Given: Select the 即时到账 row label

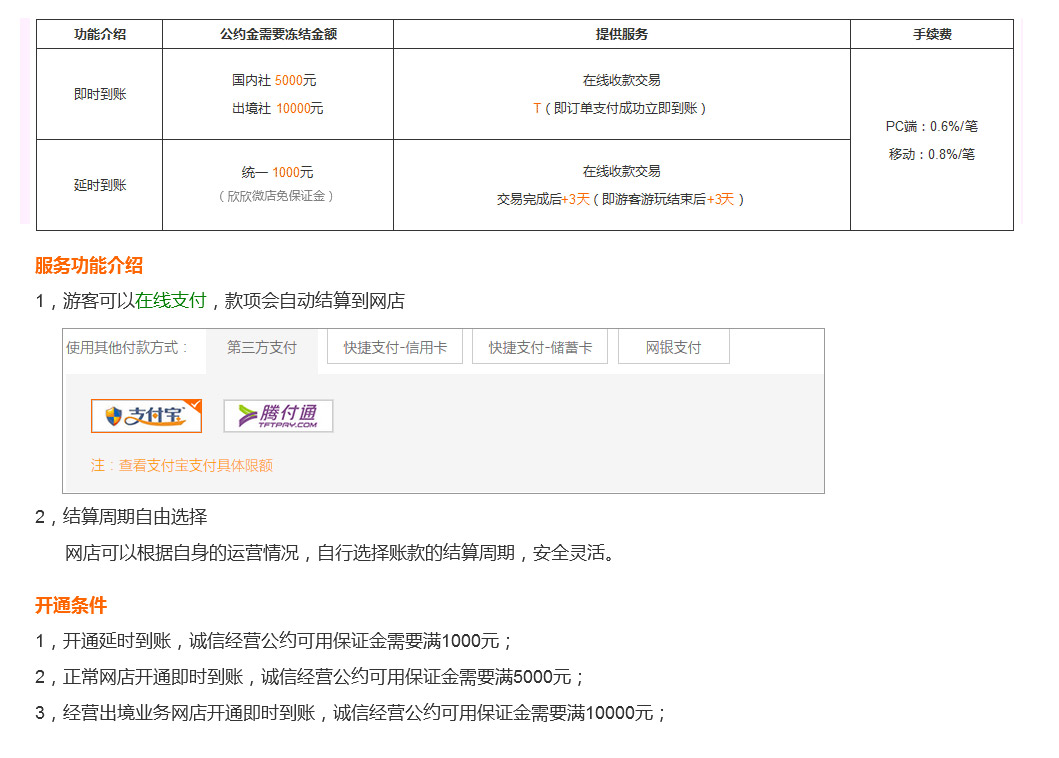Looking at the screenshot, I should point(100,94).
